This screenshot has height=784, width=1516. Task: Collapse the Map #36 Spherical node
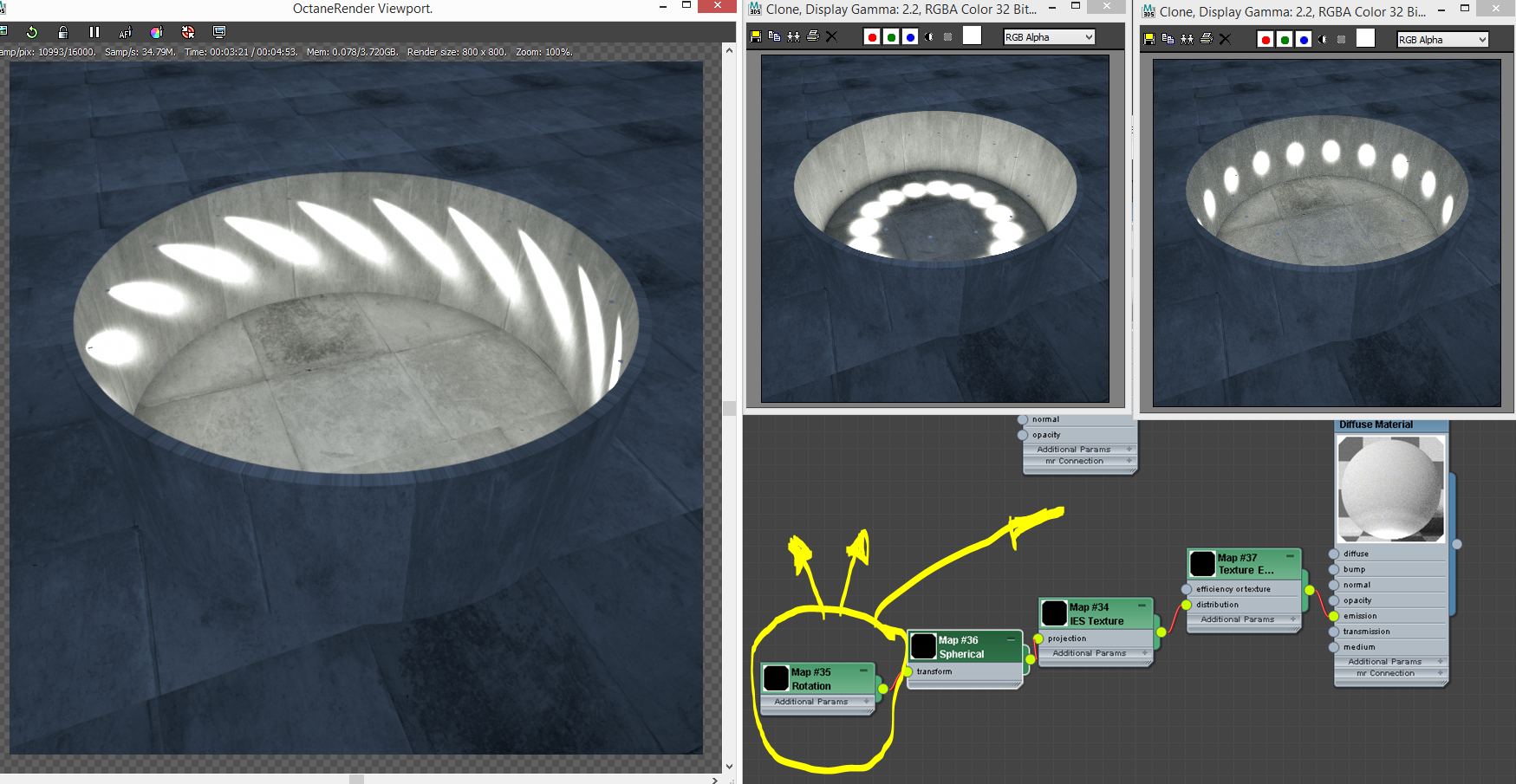point(1011,639)
